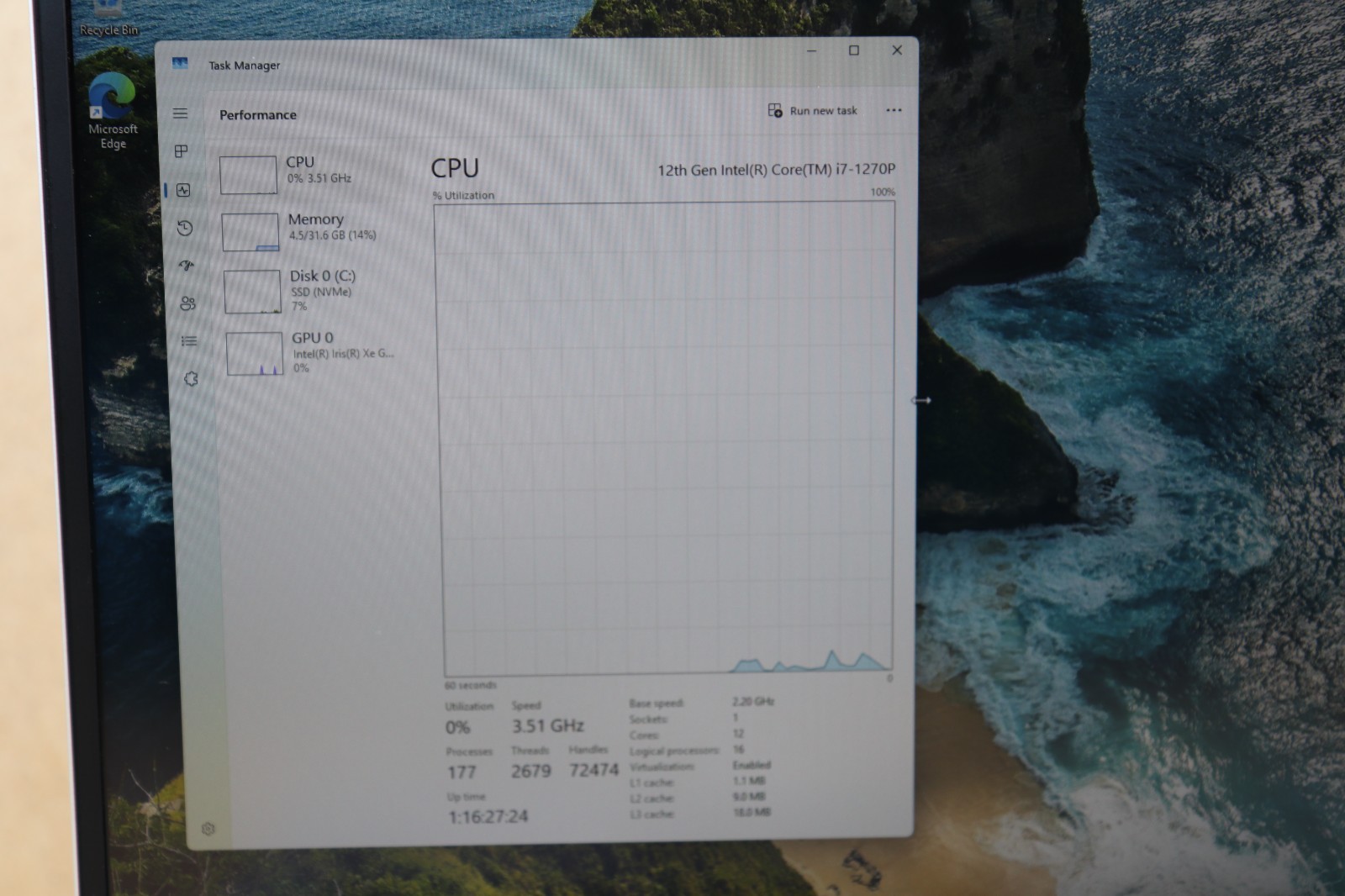Open the App history icon in sidebar
The image size is (1345, 896).
(x=185, y=228)
